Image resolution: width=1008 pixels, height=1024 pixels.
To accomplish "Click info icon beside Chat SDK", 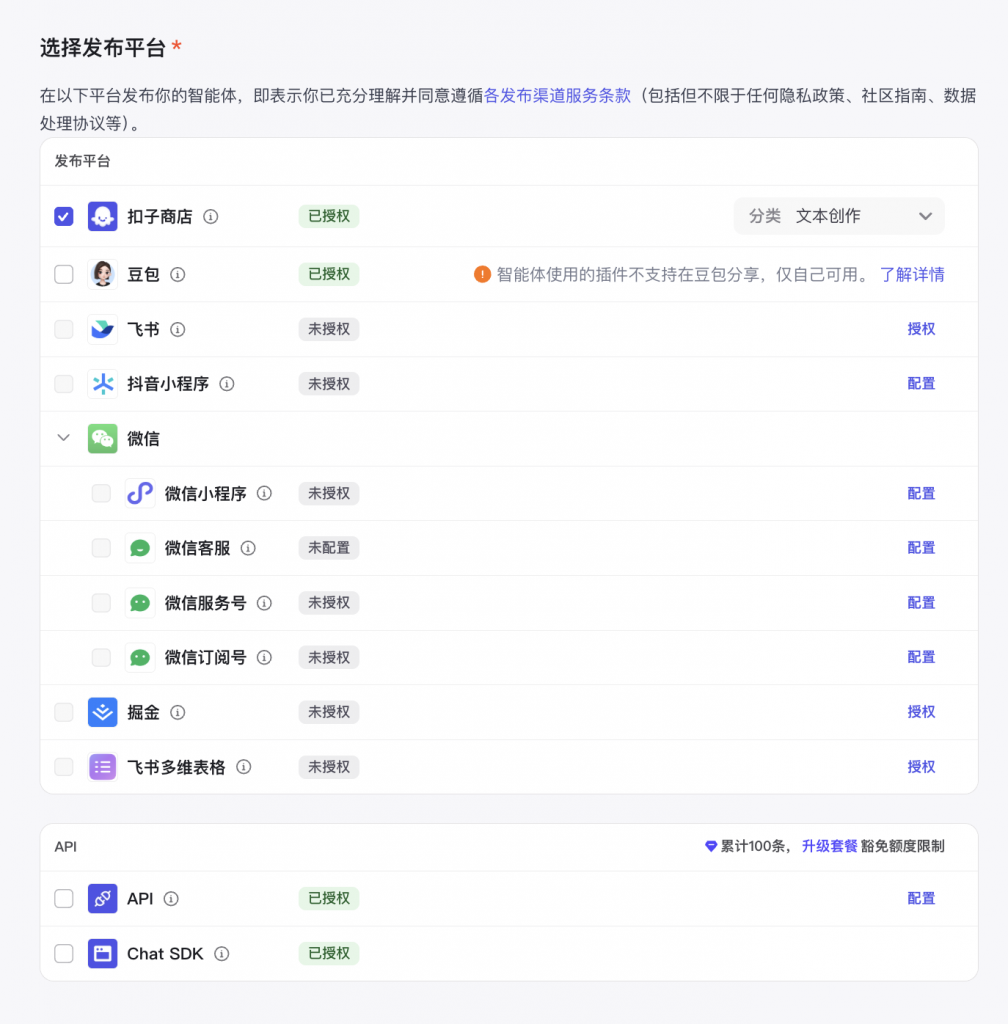I will (222, 954).
